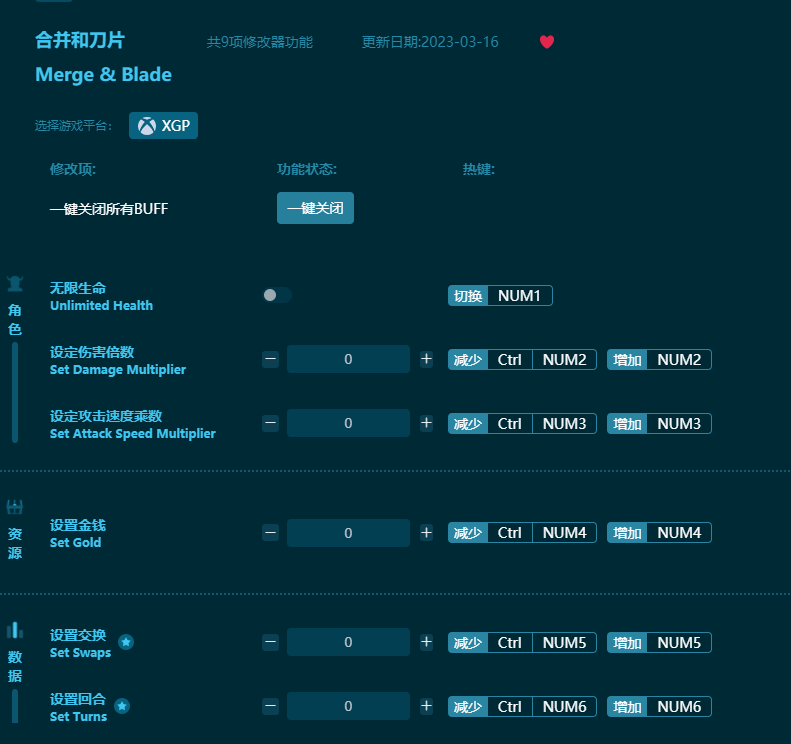
Task: Toggle the Unlimited Health switch
Action: click(x=277, y=295)
